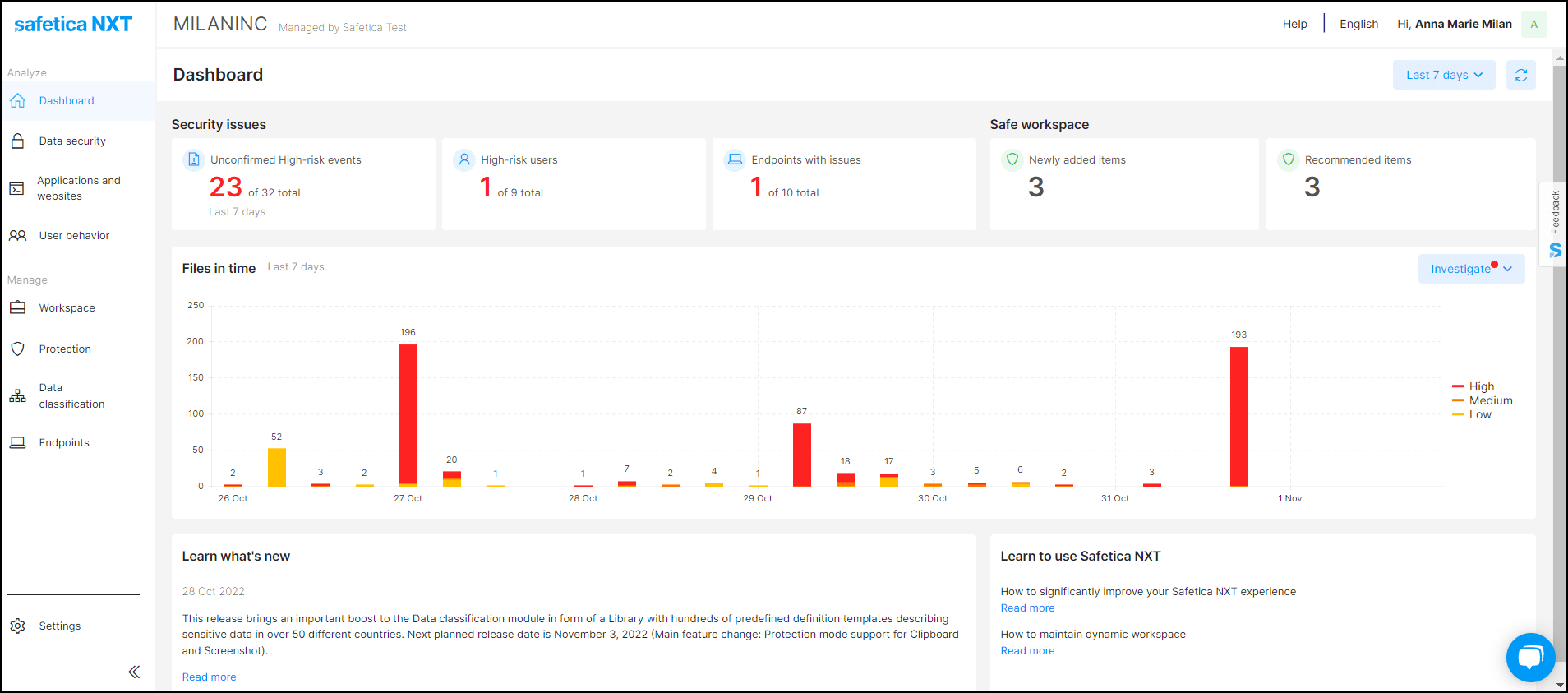Click the Settings gear icon
The height and width of the screenshot is (693, 1568).
(17, 626)
